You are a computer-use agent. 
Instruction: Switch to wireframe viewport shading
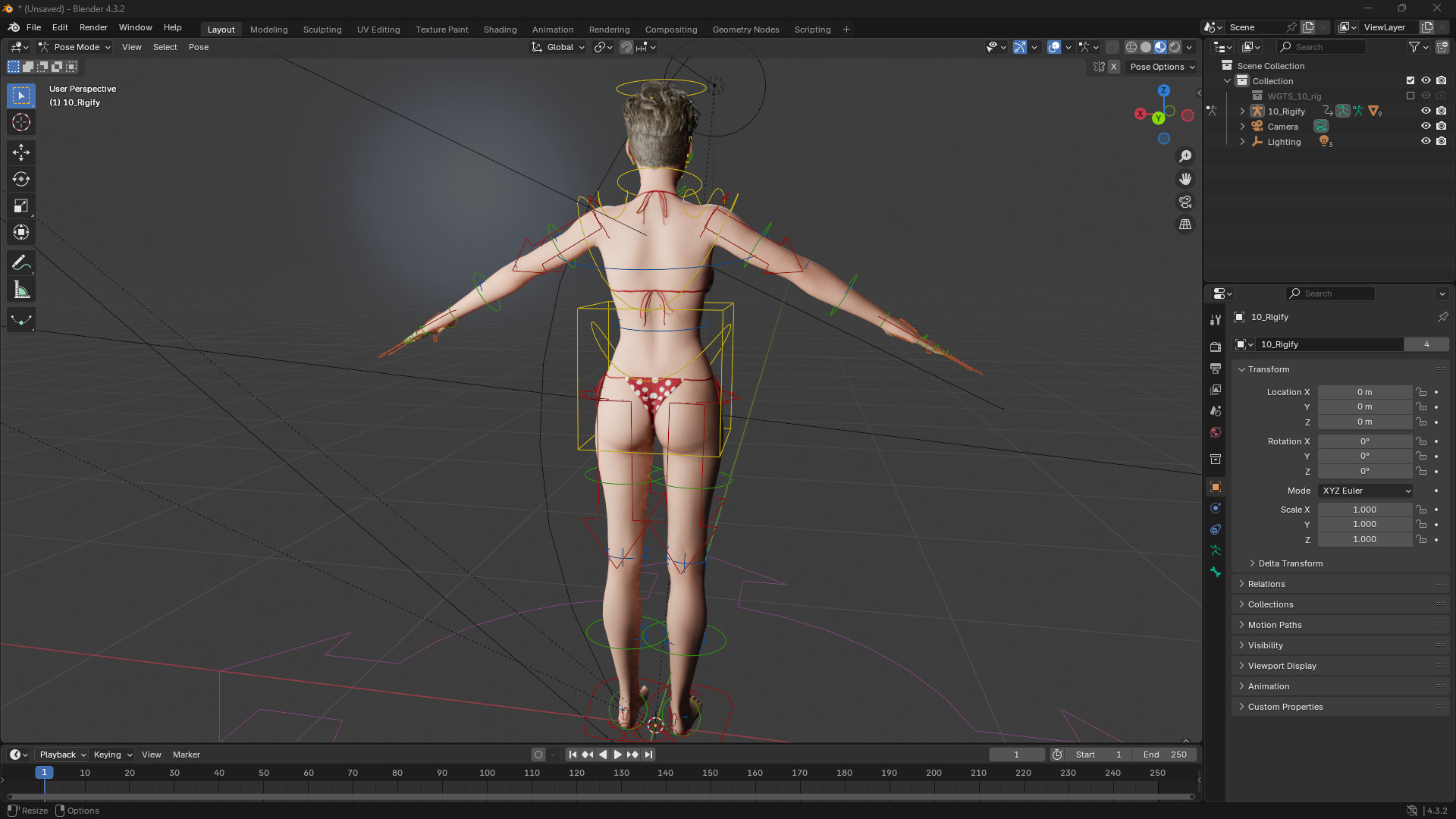click(x=1131, y=47)
